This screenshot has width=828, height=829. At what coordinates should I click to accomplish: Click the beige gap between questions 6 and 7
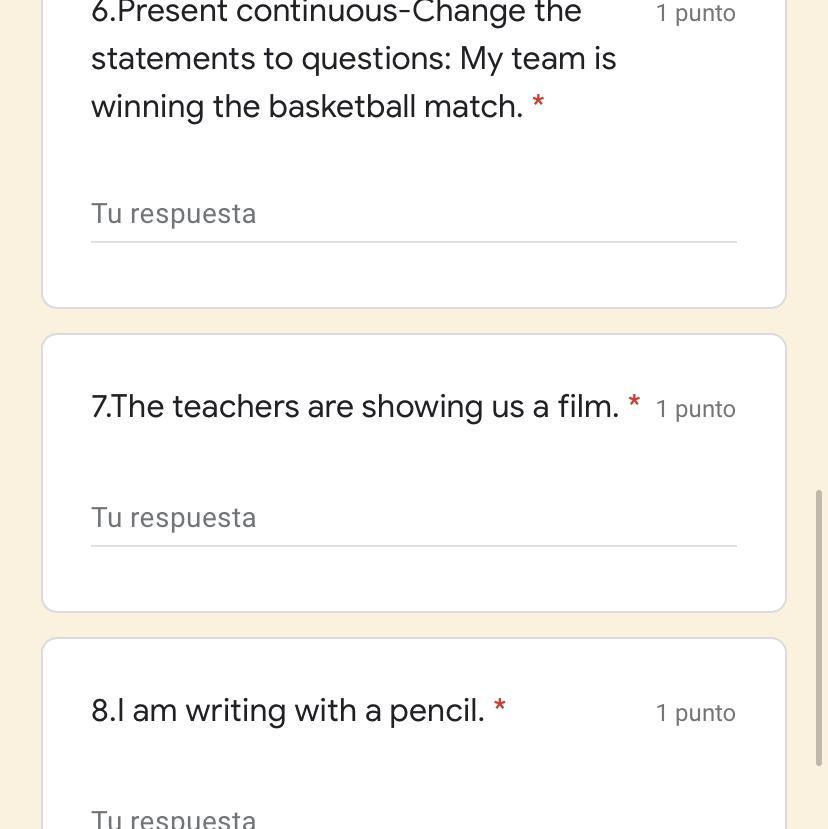click(413, 321)
